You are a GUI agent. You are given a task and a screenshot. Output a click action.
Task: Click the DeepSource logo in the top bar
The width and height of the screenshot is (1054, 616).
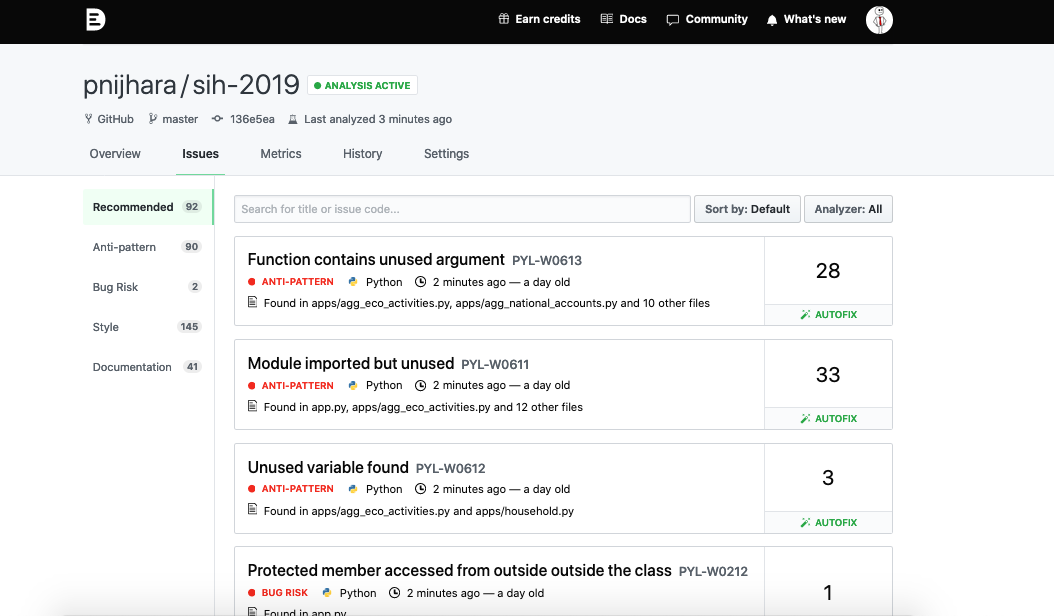(95, 19)
